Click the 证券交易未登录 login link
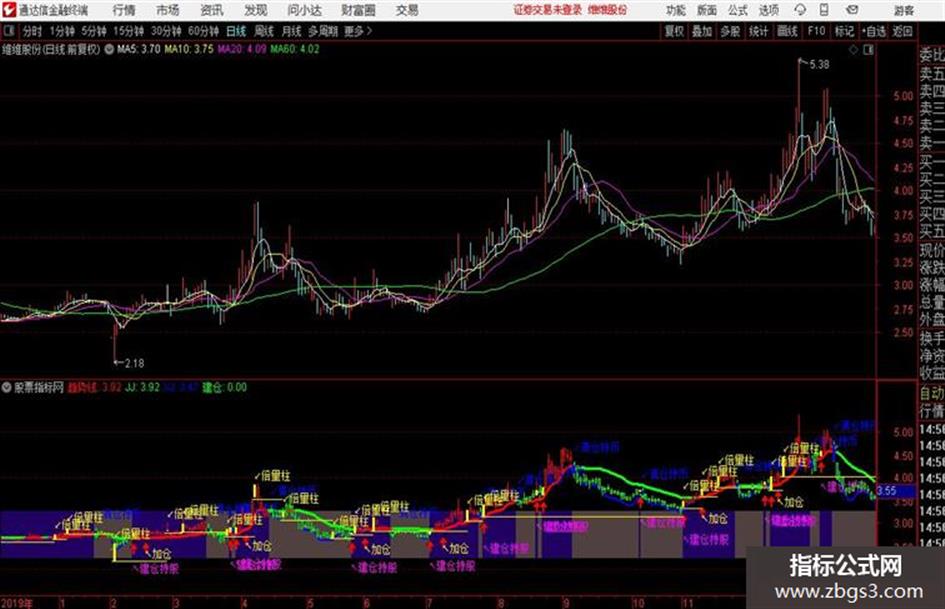Image resolution: width=945 pixels, height=609 pixels. tap(547, 10)
